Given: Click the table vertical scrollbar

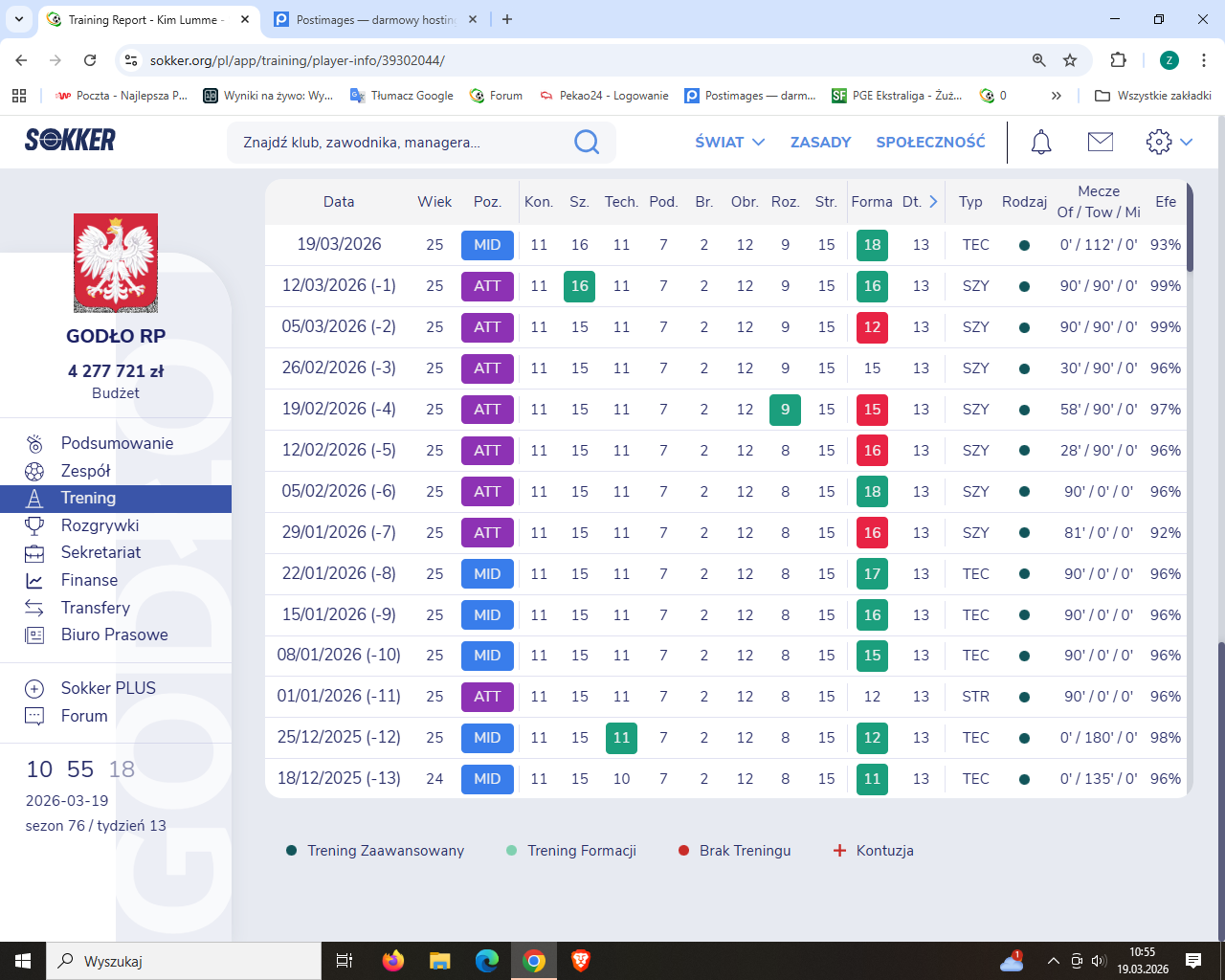Looking at the screenshot, I should [x=1190, y=227].
